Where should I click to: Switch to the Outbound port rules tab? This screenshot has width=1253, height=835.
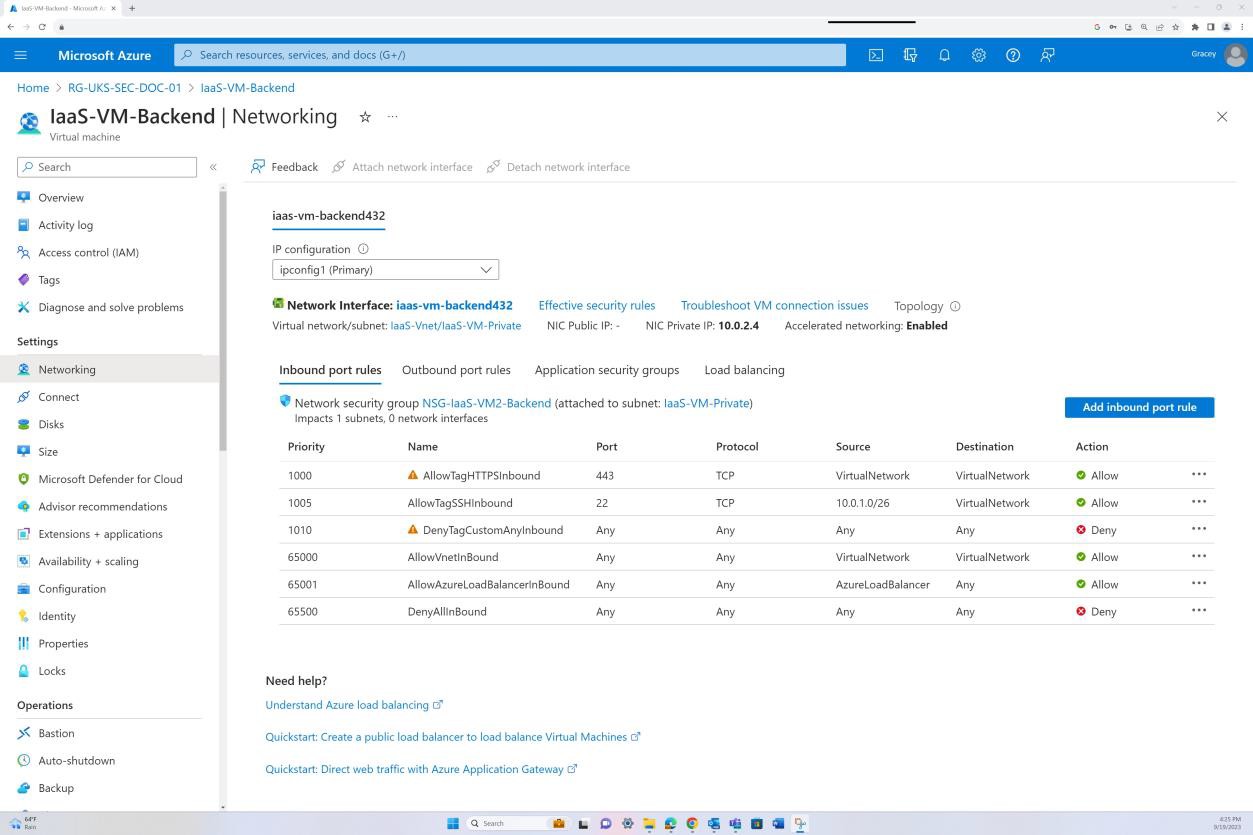[456, 370]
